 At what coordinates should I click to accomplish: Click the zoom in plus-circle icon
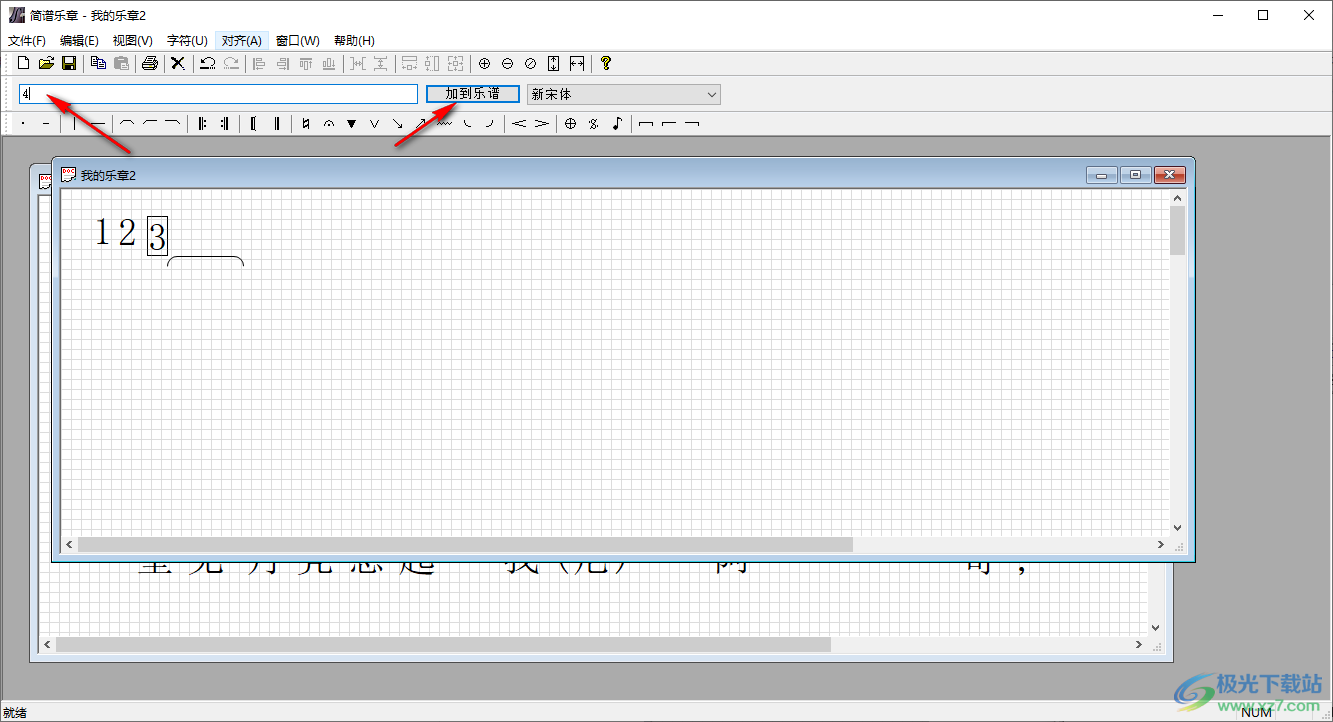485,63
